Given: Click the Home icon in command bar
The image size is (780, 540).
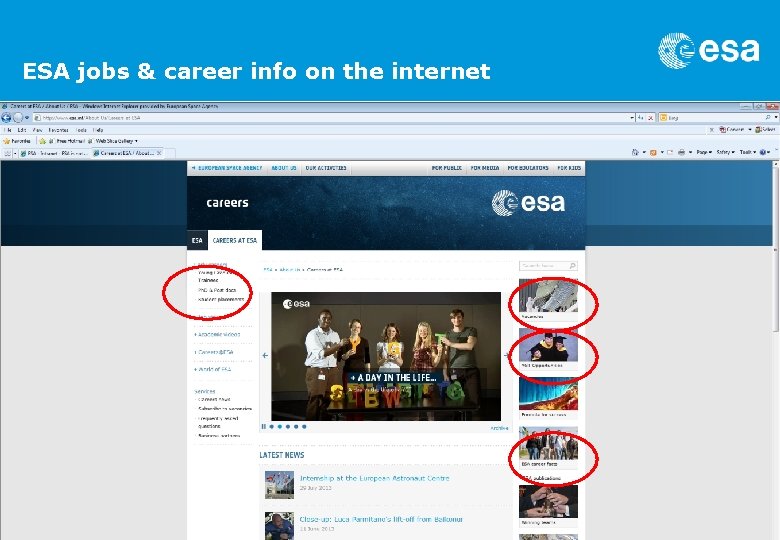Looking at the screenshot, I should click(x=635, y=152).
